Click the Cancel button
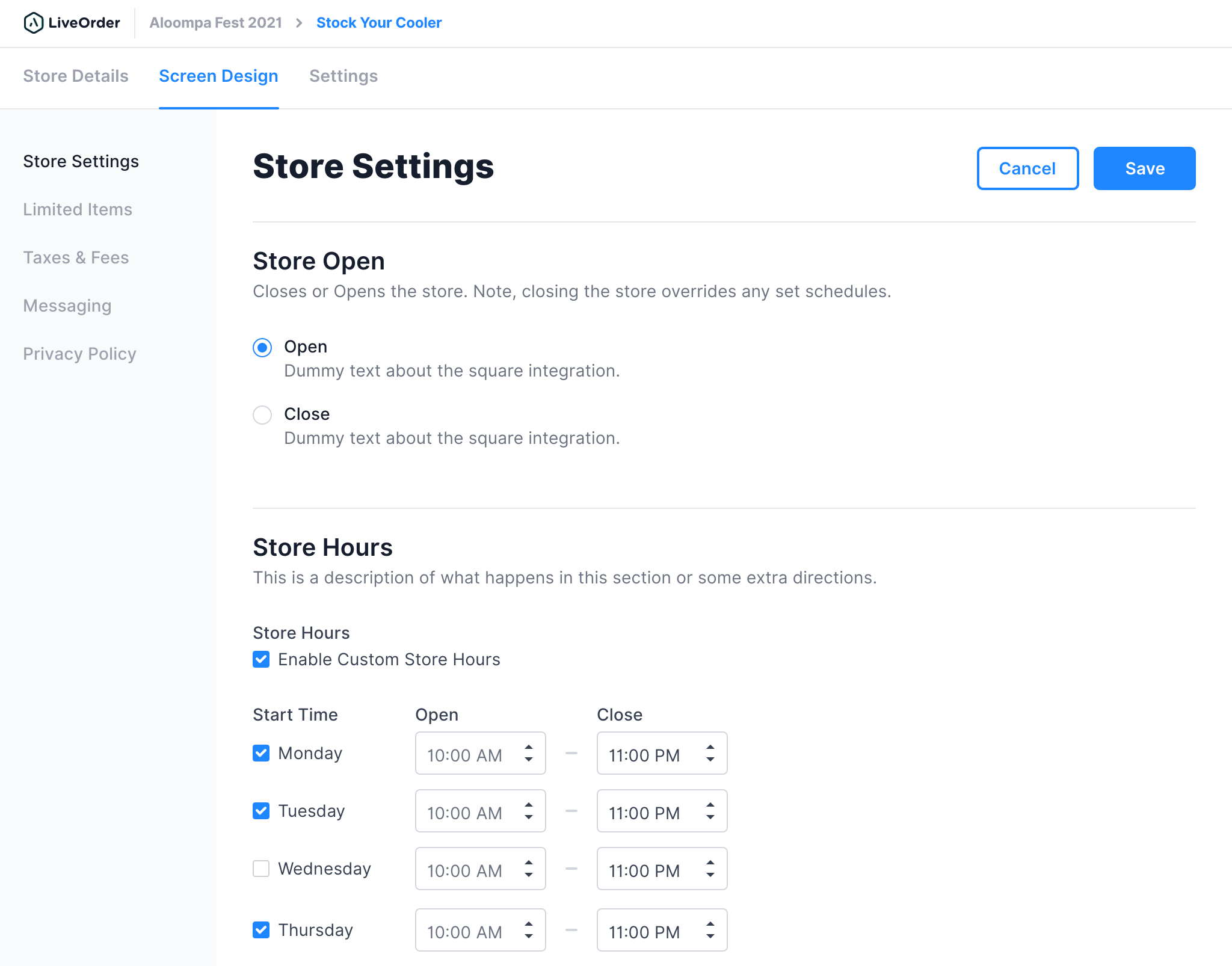 (x=1027, y=168)
